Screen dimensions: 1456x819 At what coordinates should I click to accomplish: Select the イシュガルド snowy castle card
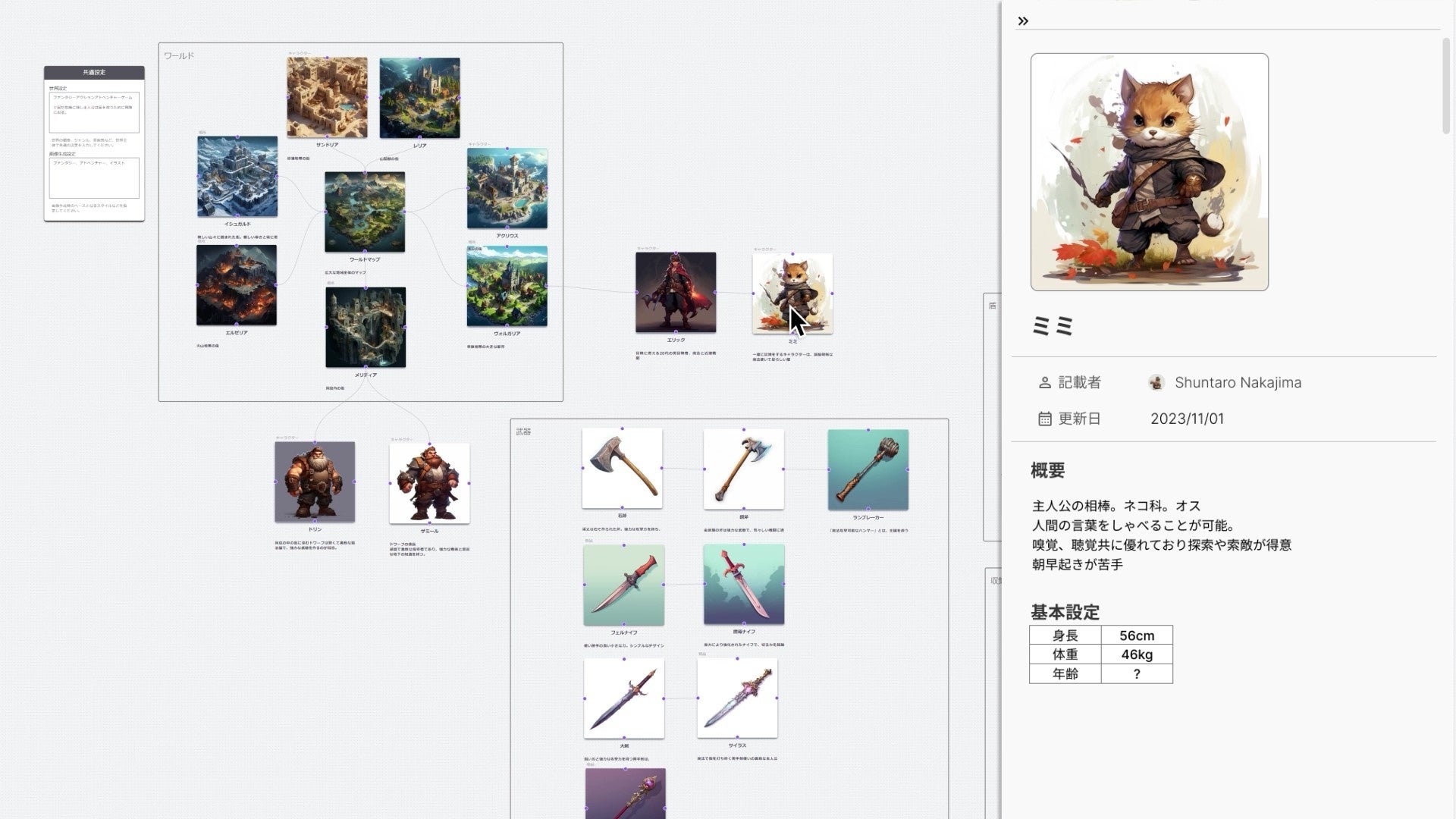pyautogui.click(x=237, y=177)
